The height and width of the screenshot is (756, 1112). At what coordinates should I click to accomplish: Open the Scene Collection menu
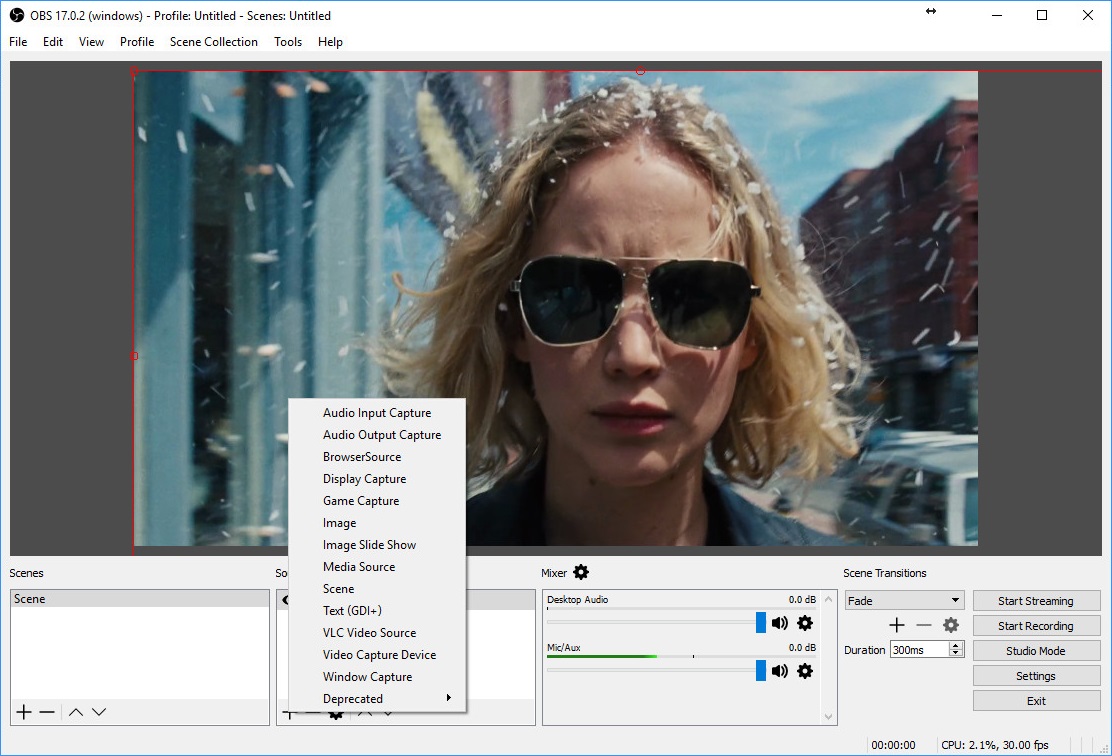click(214, 42)
